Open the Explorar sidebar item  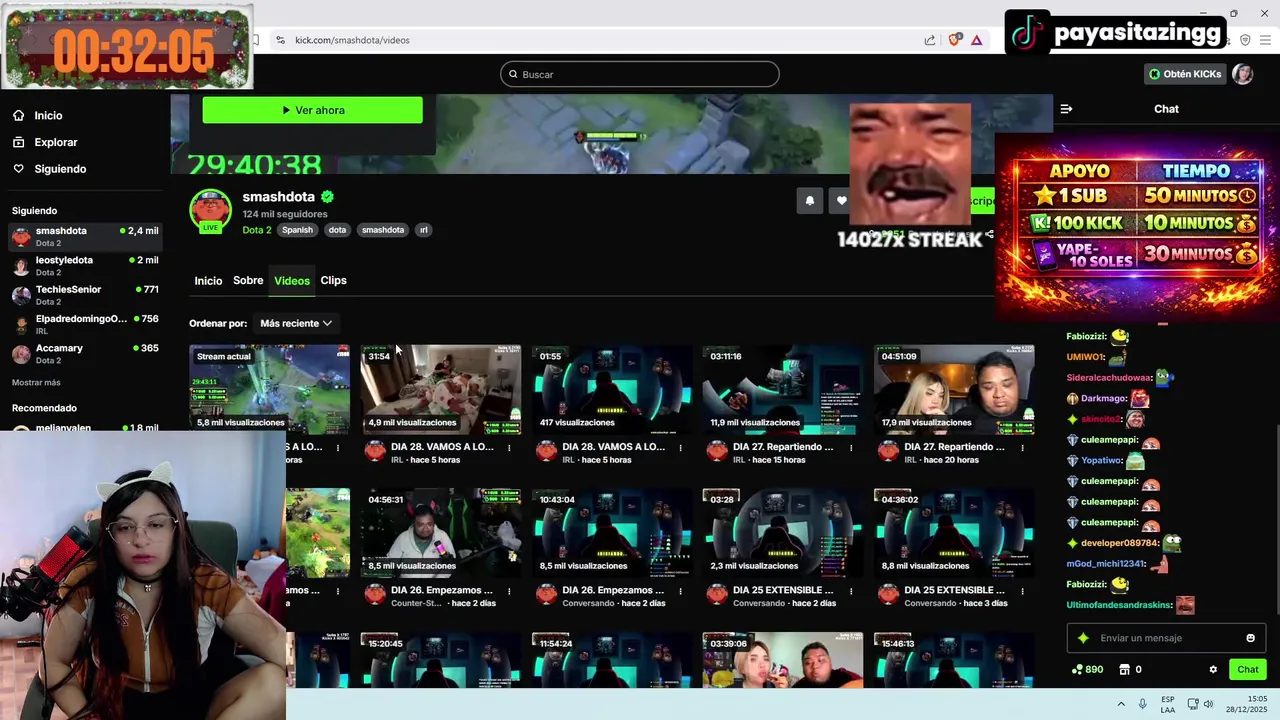click(45, 142)
